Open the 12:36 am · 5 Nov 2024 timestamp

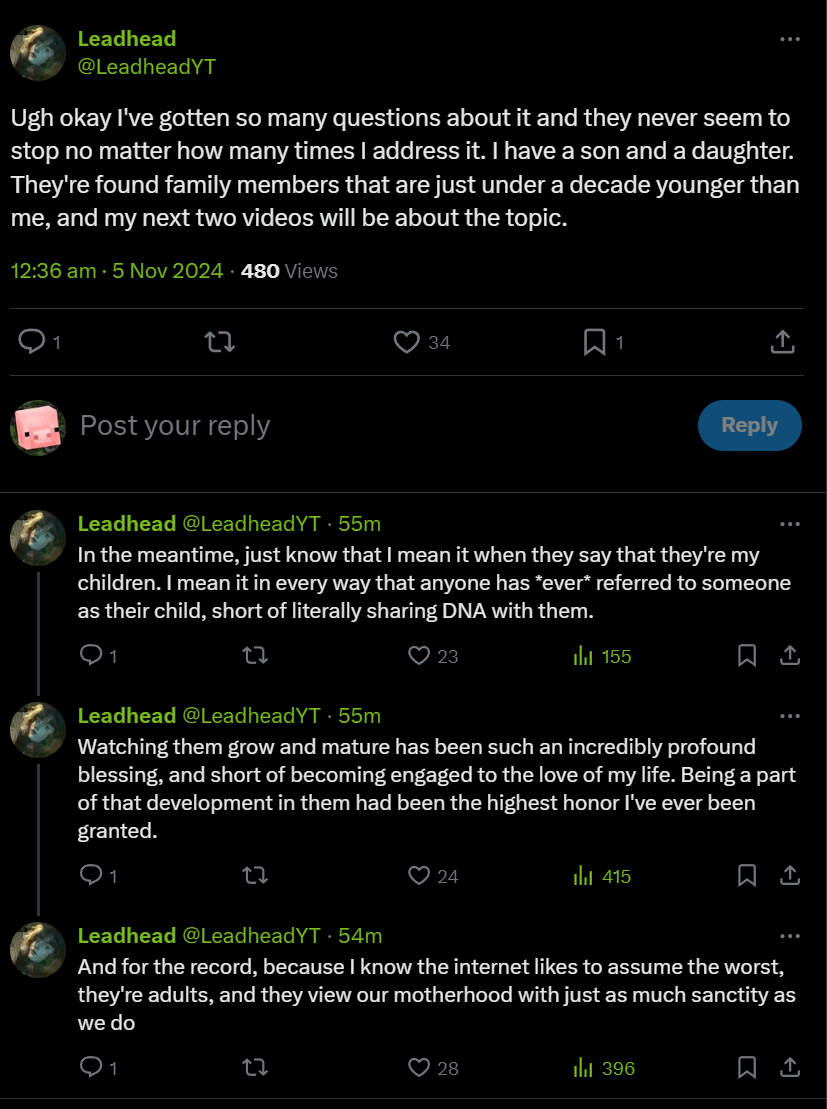[x=117, y=271]
